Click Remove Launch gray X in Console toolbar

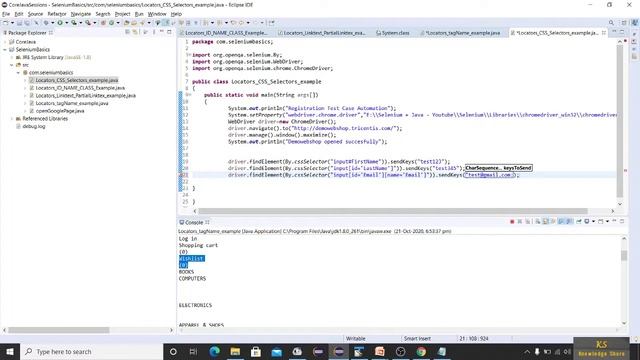tap(520, 221)
